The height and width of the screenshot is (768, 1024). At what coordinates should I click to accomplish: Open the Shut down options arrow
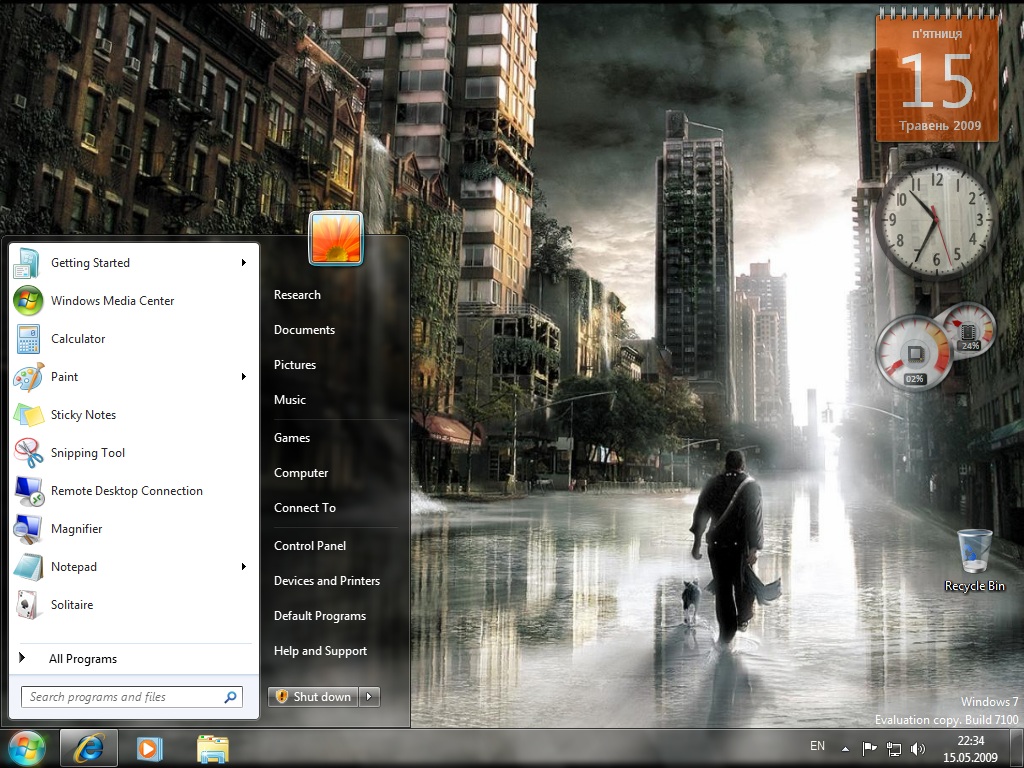point(369,697)
